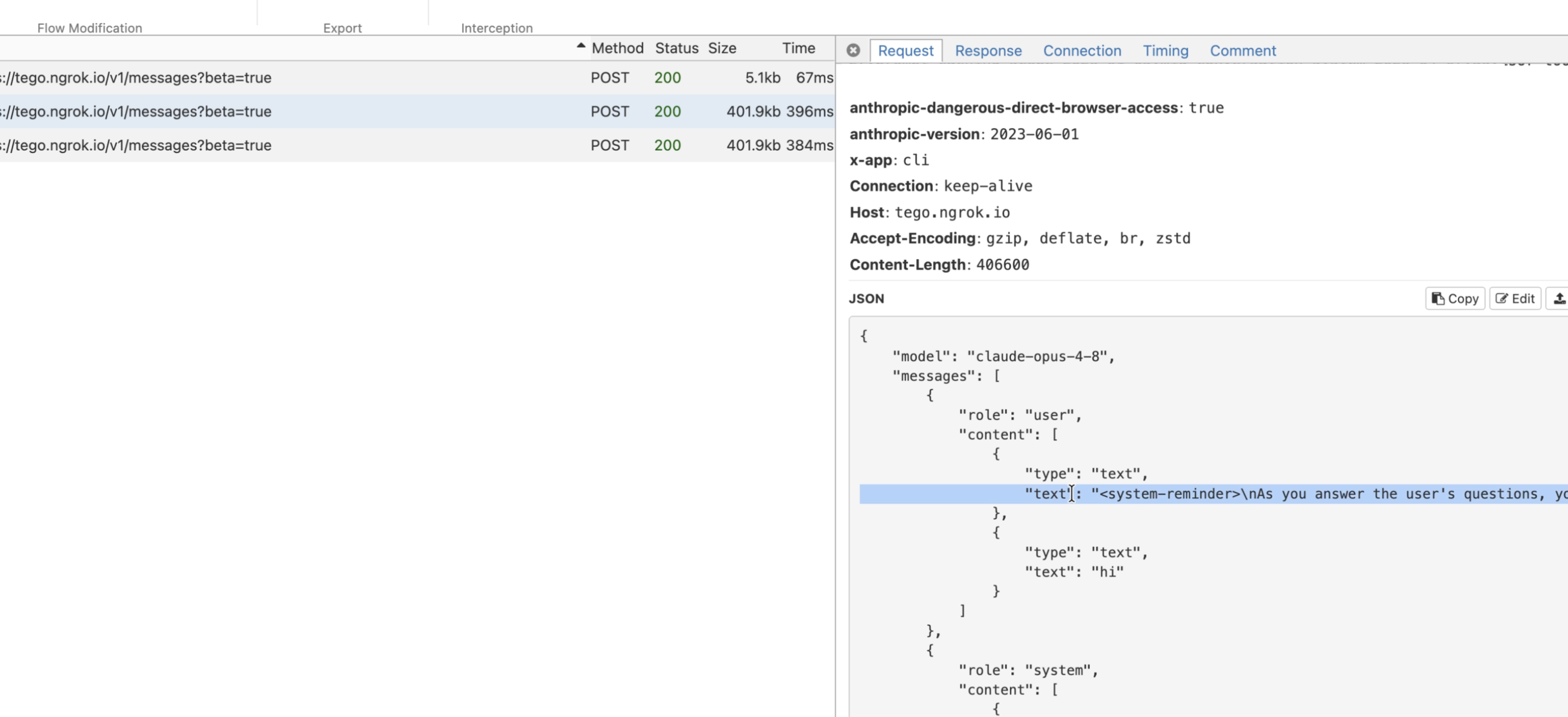The image size is (1568, 717).
Task: Click the 67ms time cell
Action: click(815, 78)
